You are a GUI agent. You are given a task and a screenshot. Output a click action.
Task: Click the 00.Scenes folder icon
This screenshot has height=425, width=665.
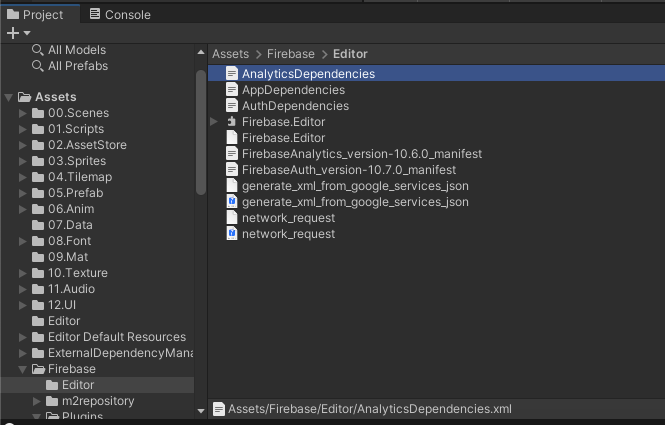(38, 113)
